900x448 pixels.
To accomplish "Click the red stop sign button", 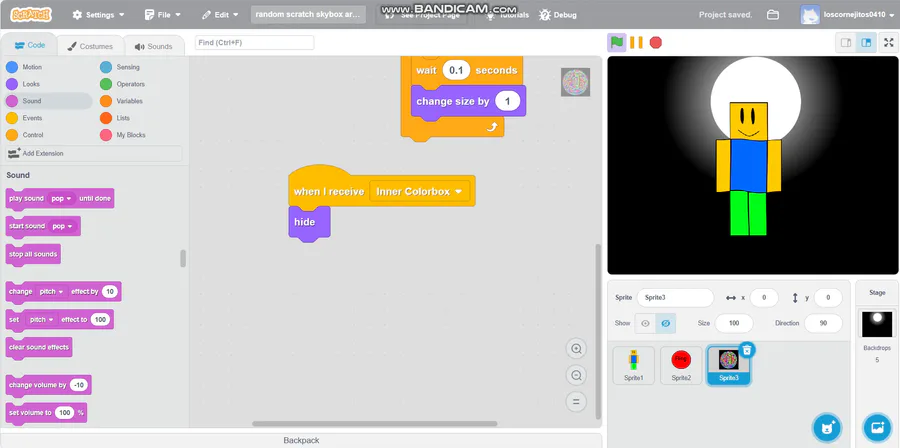I will pyautogui.click(x=655, y=42).
